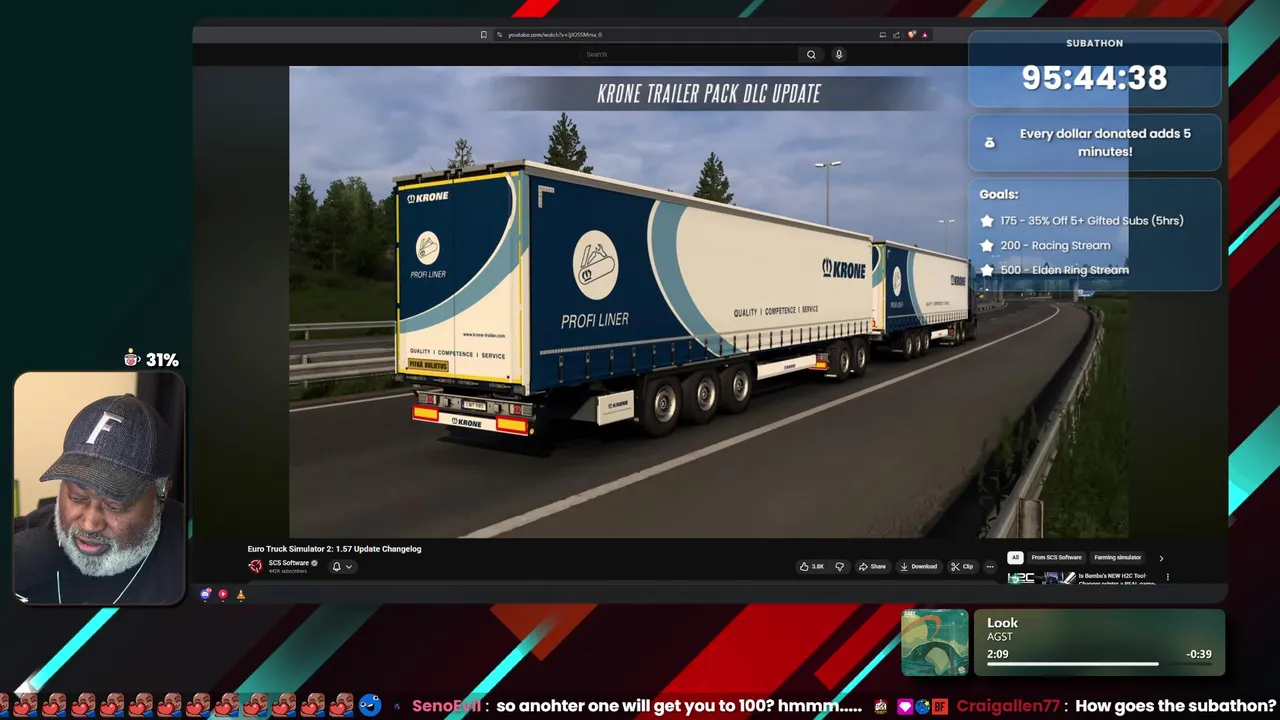Image resolution: width=1280 pixels, height=720 pixels.
Task: Click Every dollar donated adds 5 minutes text
Action: point(1105,142)
